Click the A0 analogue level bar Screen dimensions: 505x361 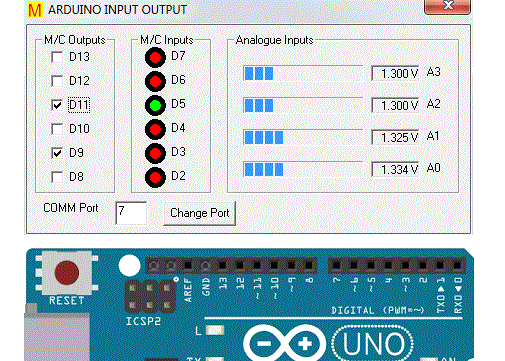coord(303,169)
